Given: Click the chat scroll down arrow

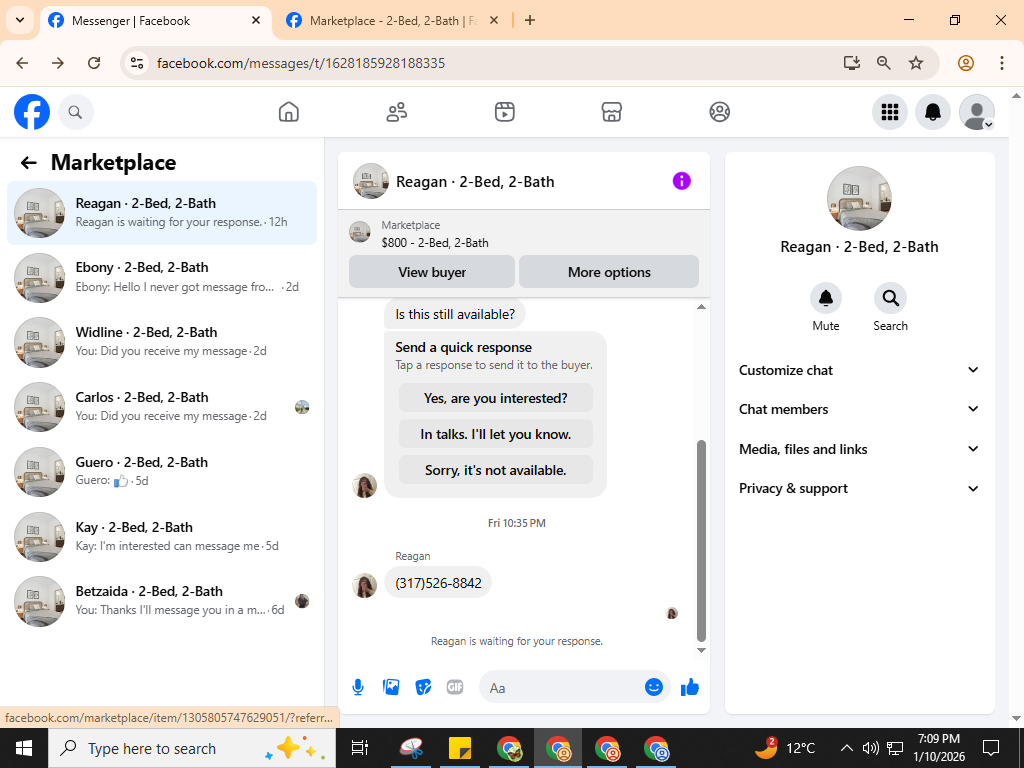Looking at the screenshot, I should (701, 650).
